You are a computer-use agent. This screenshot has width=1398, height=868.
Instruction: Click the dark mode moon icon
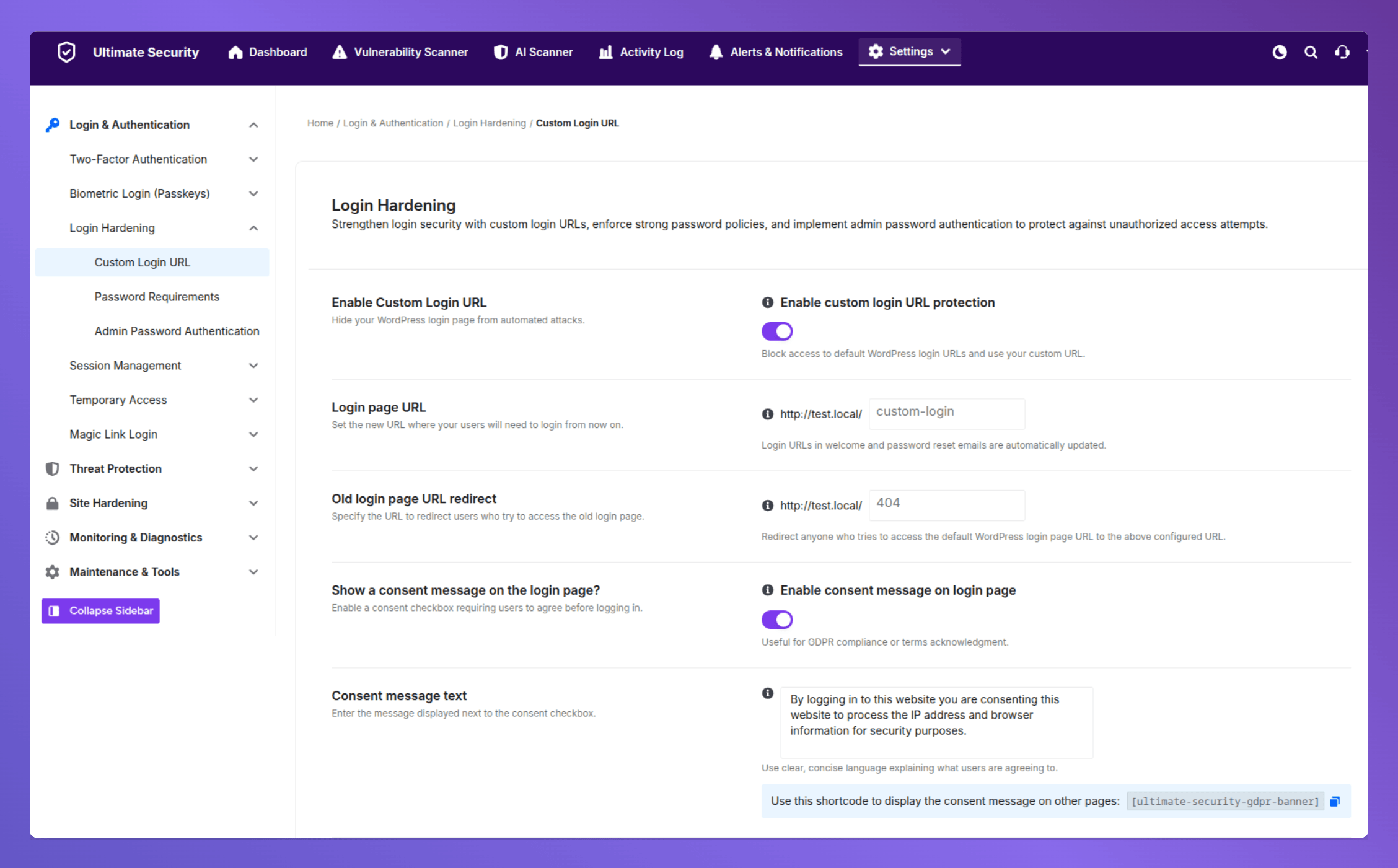click(x=1279, y=53)
